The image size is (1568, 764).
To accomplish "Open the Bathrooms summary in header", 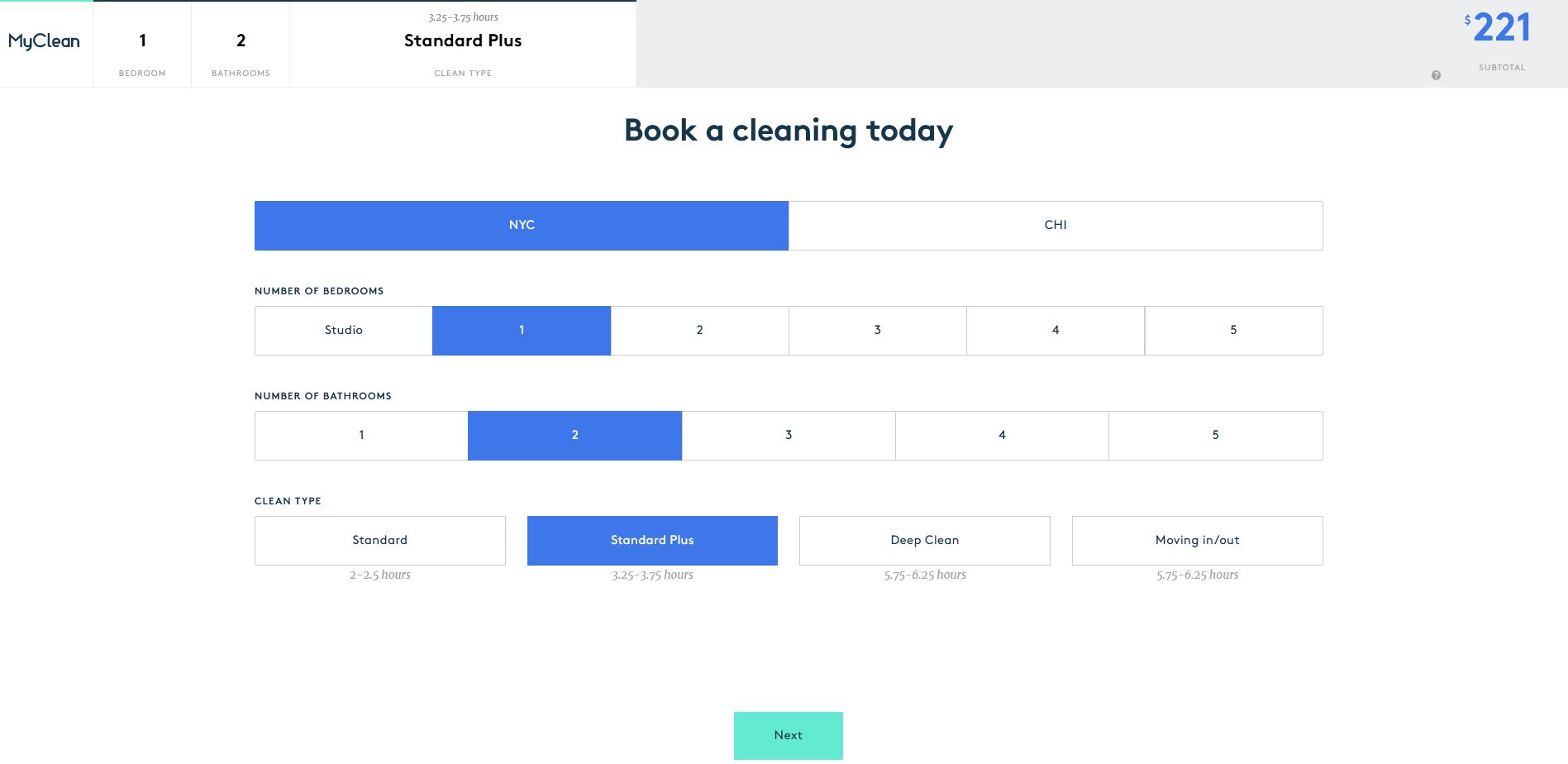I will pyautogui.click(x=241, y=44).
